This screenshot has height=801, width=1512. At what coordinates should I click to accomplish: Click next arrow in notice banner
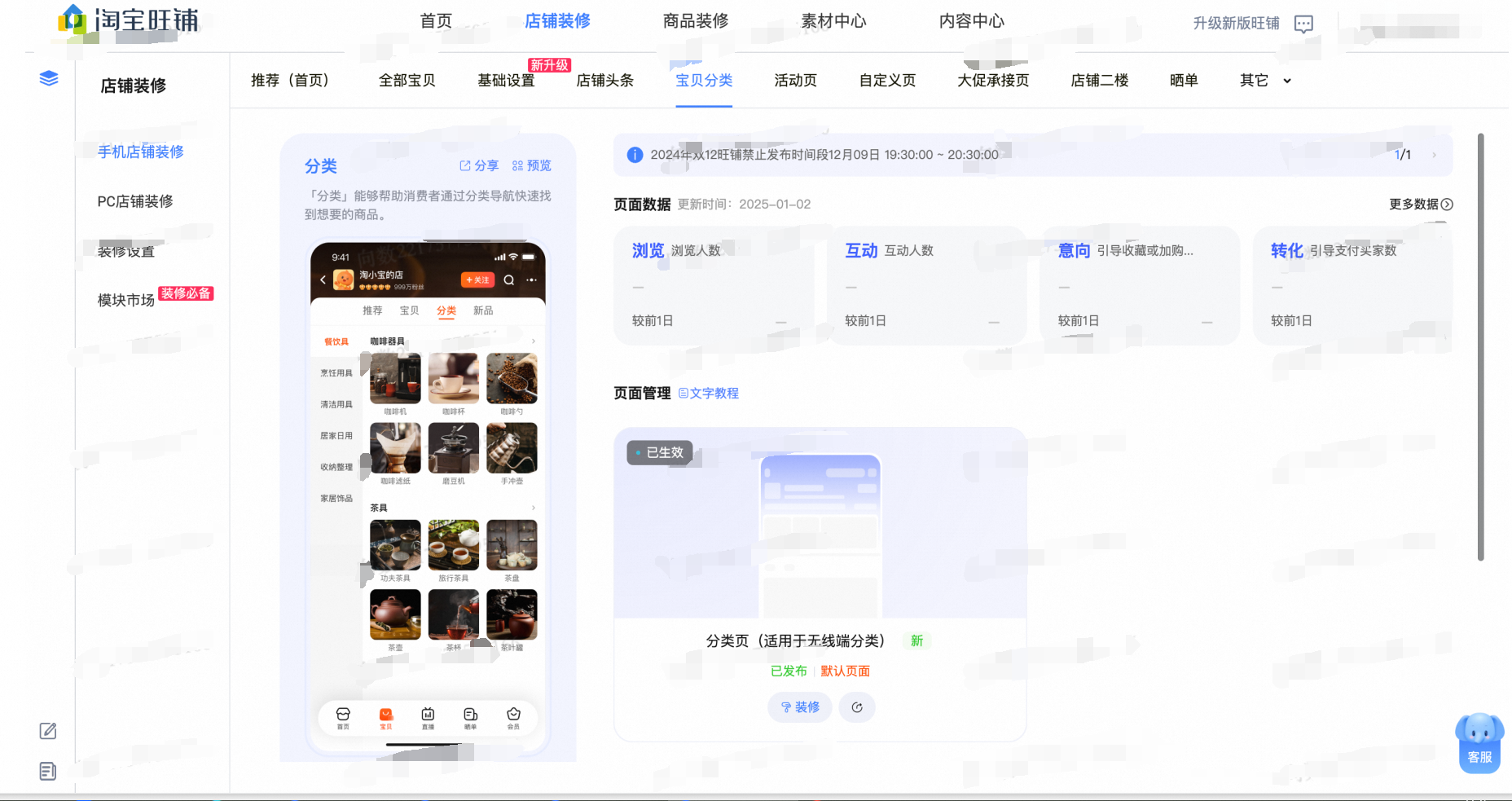[x=1434, y=155]
